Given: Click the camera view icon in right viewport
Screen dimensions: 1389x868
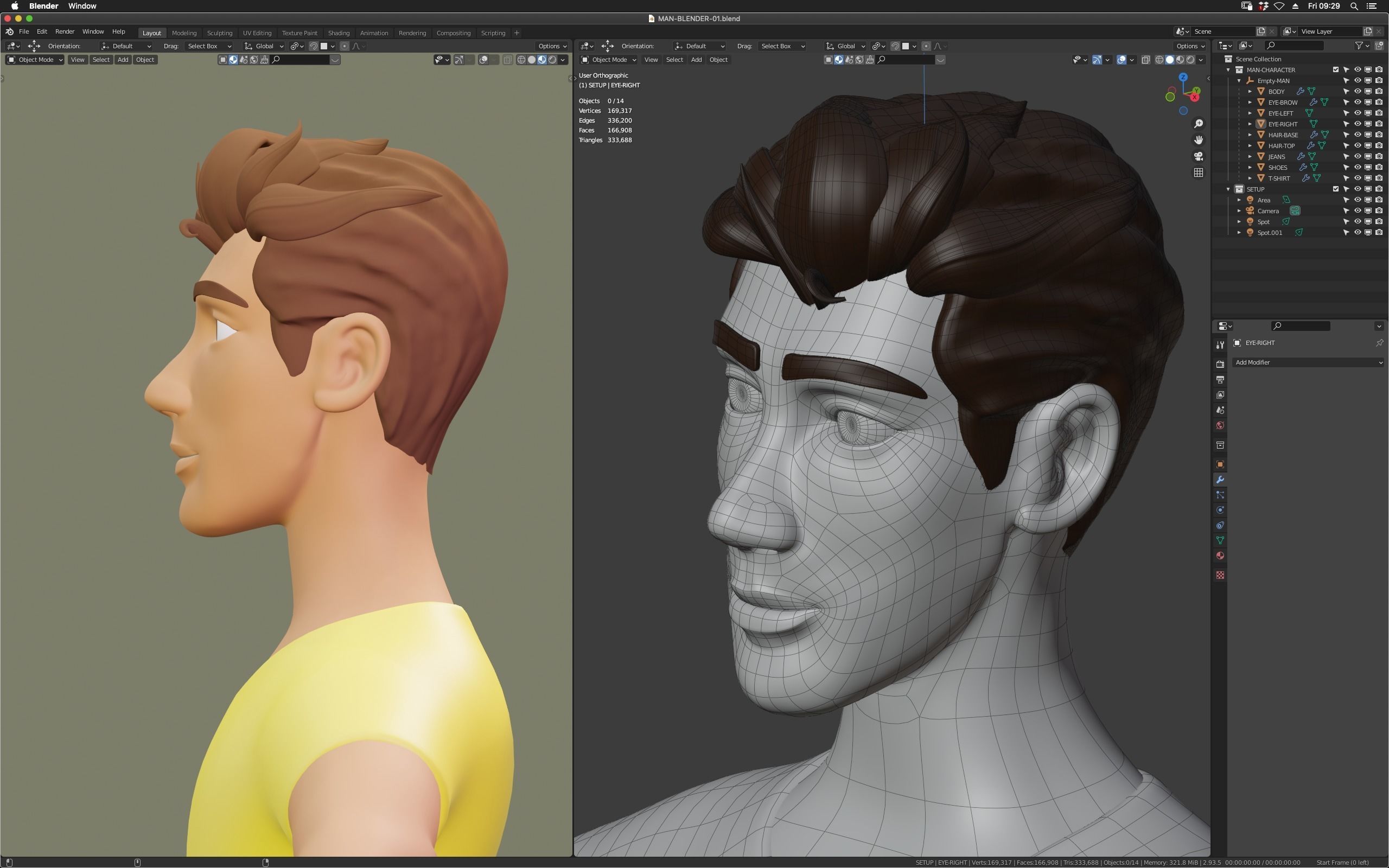Looking at the screenshot, I should [1198, 156].
